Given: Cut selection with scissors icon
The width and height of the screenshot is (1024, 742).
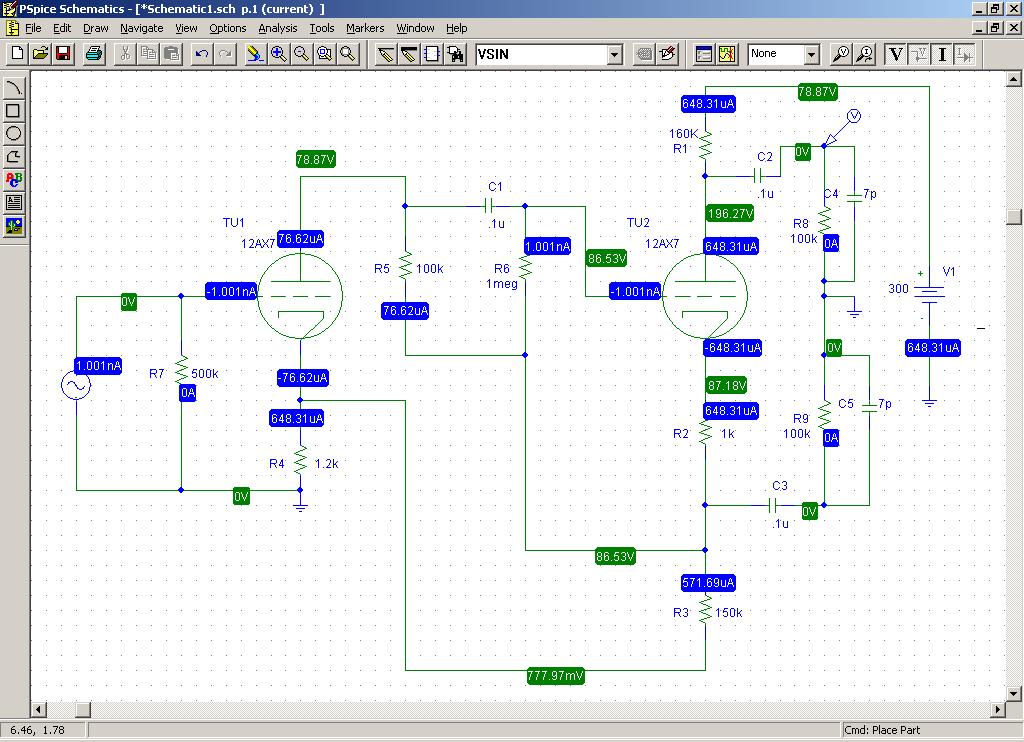Looking at the screenshot, I should (x=125, y=54).
